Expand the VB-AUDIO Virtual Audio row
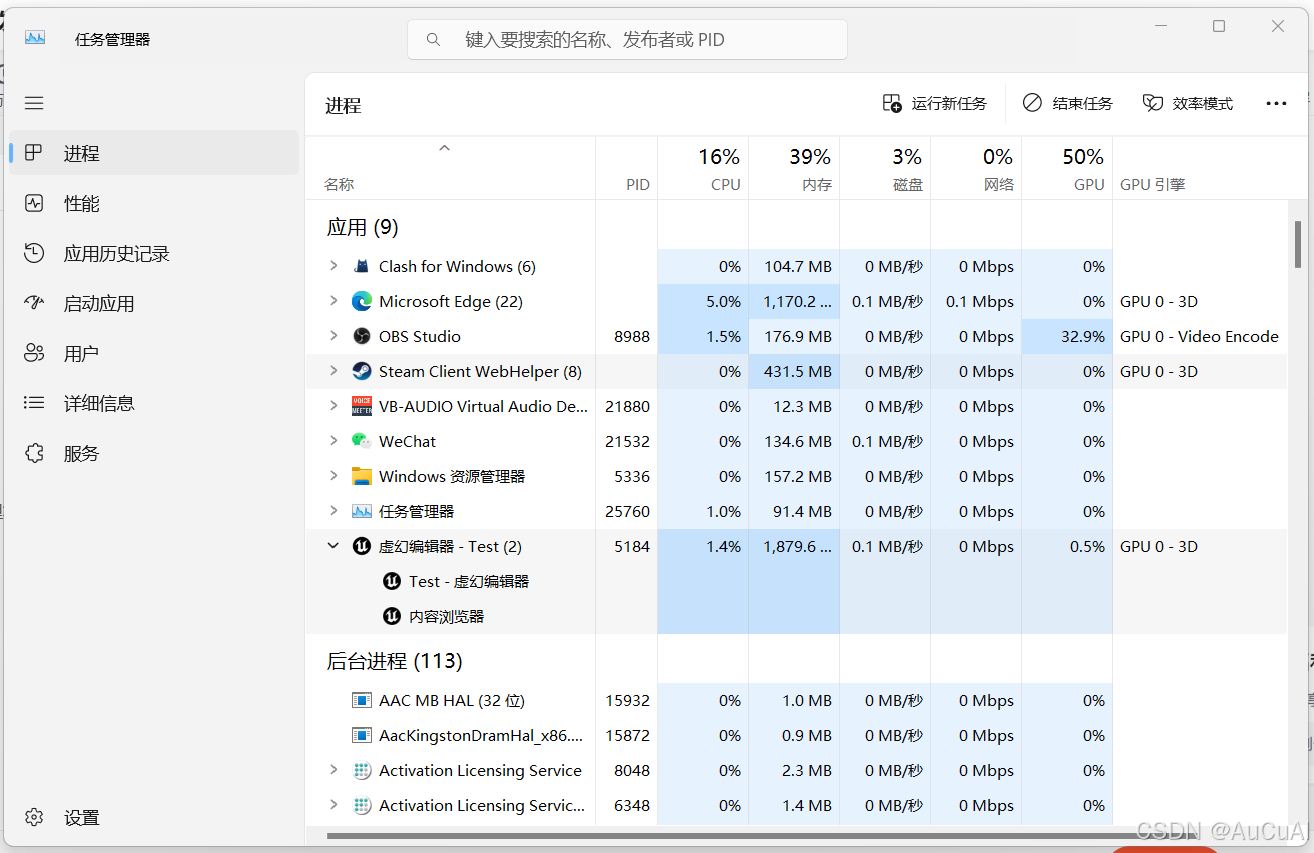The width and height of the screenshot is (1314, 853). click(x=333, y=406)
